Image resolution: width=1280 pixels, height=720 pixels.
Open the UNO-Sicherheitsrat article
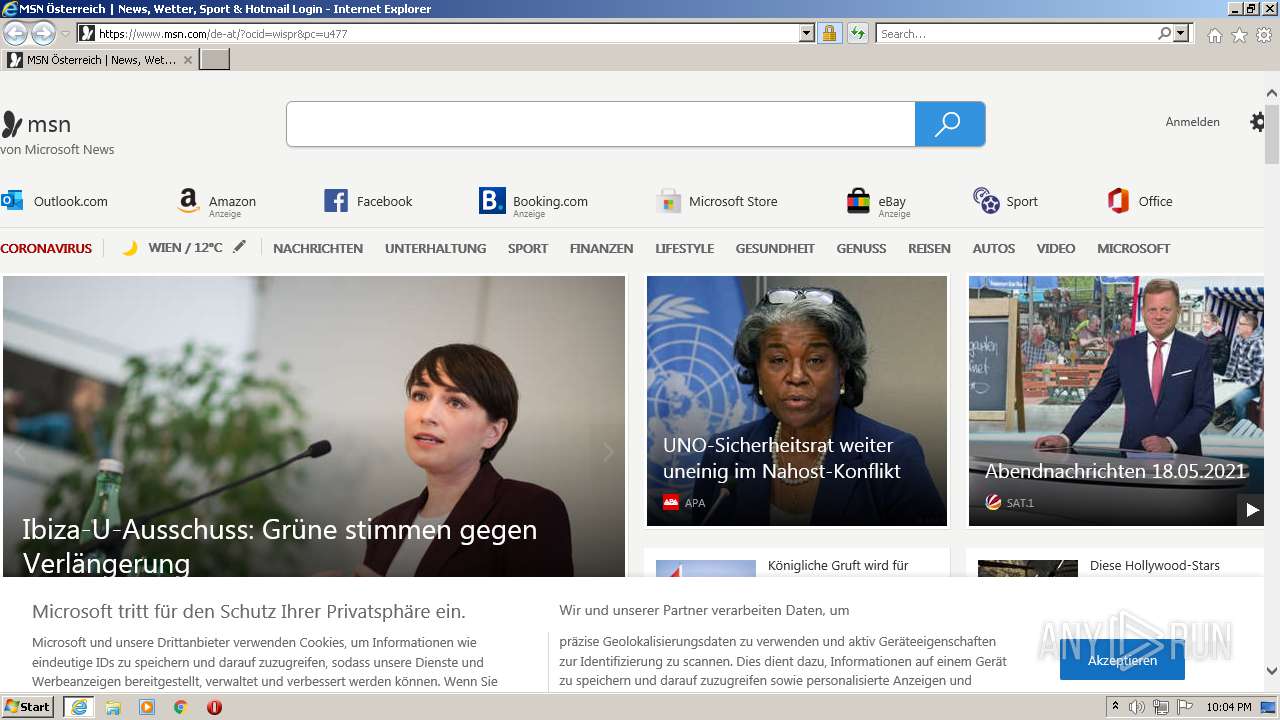[796, 401]
